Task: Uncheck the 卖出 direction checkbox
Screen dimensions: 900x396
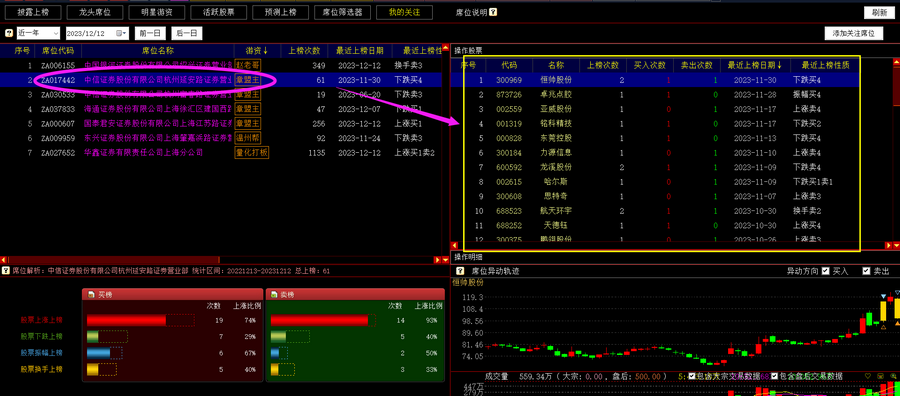Action: click(x=866, y=271)
